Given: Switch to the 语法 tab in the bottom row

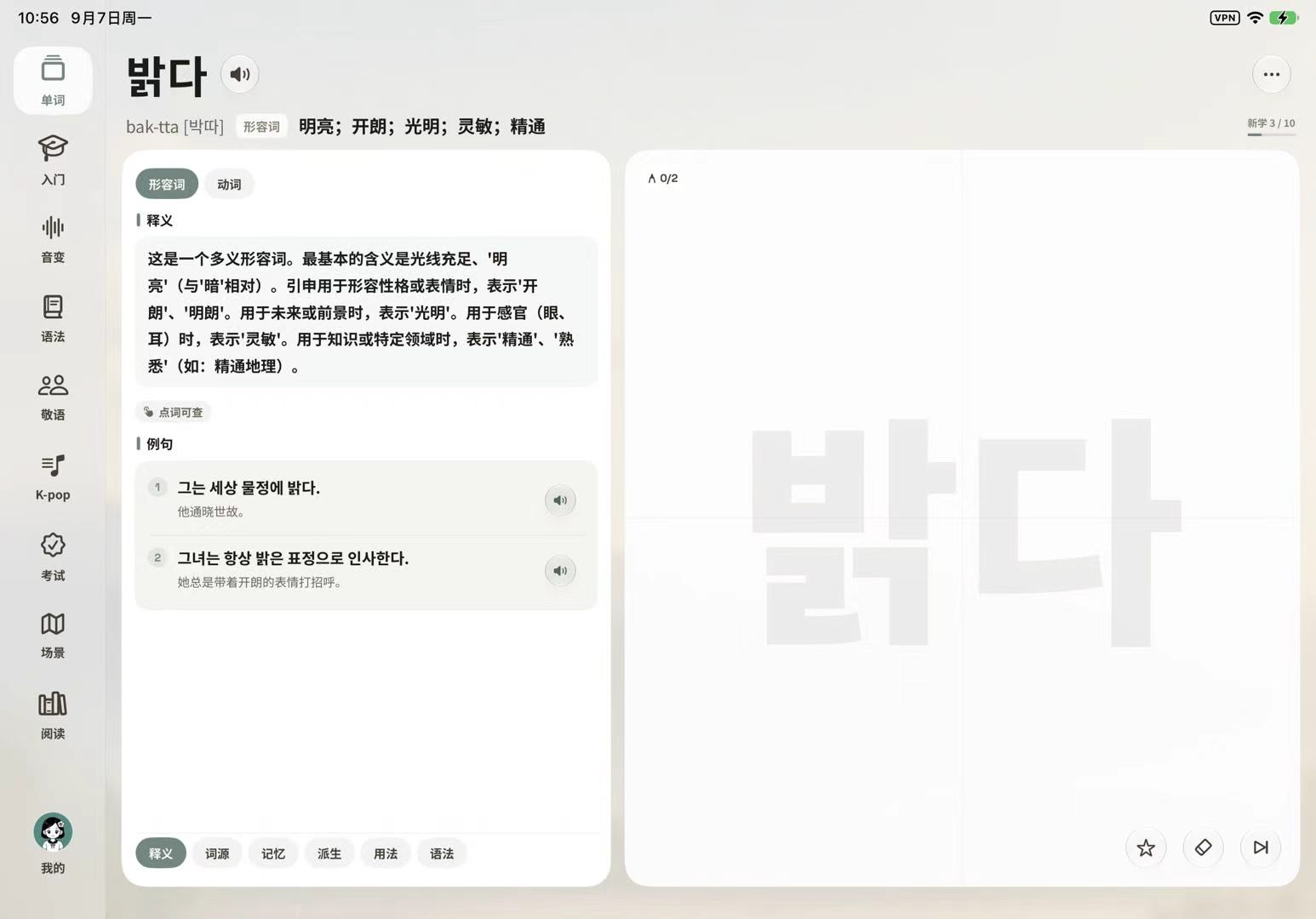Looking at the screenshot, I should (x=442, y=853).
